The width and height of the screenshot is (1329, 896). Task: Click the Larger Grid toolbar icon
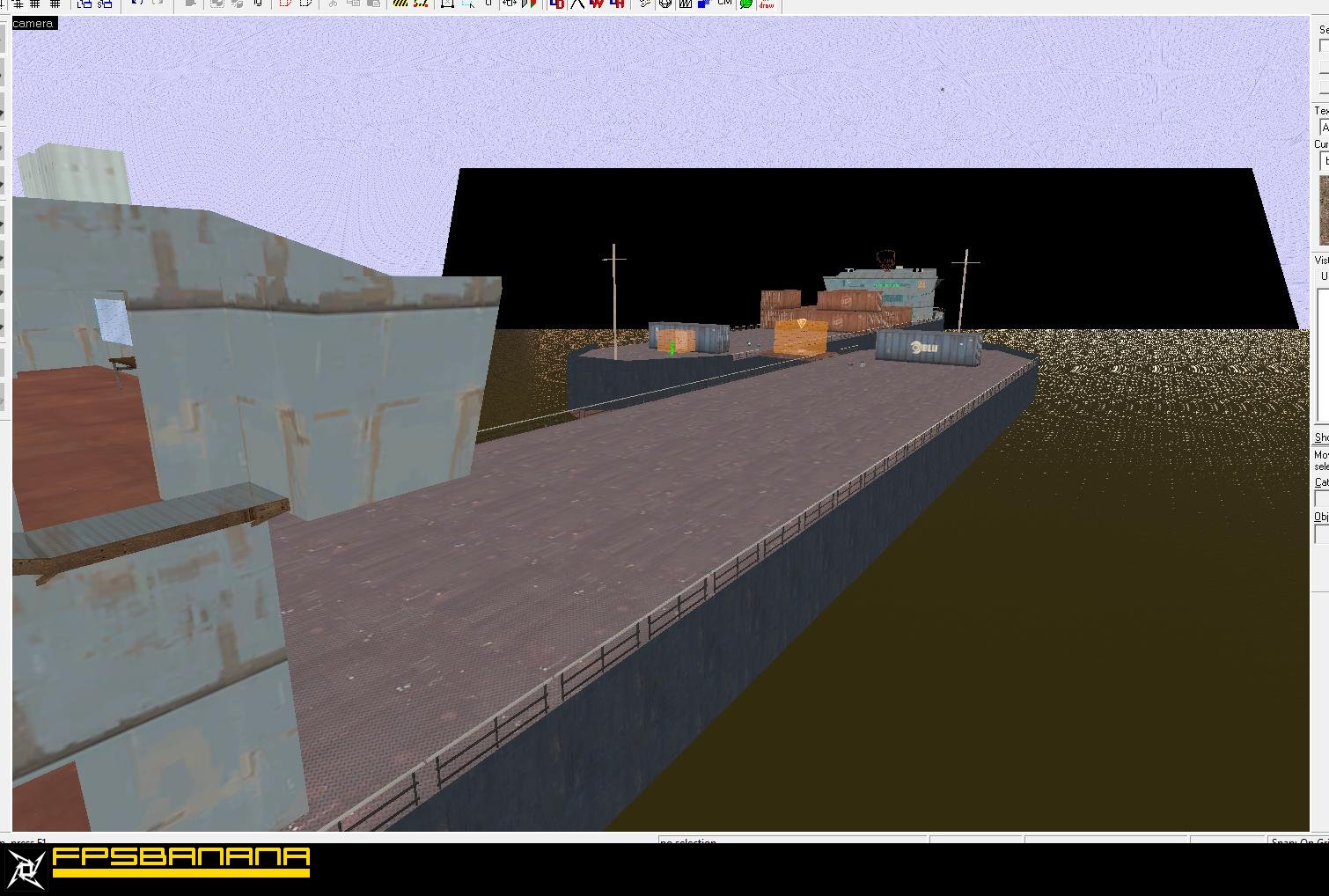pos(53,4)
